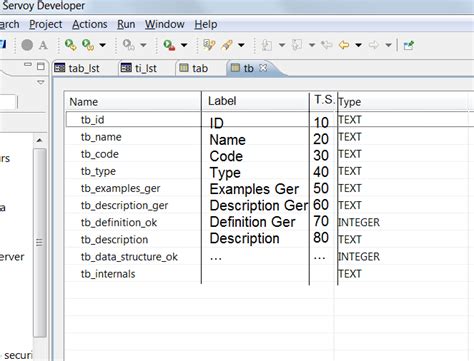Image resolution: width=474 pixels, height=361 pixels.
Task: Open the Run menu
Action: [x=126, y=24]
